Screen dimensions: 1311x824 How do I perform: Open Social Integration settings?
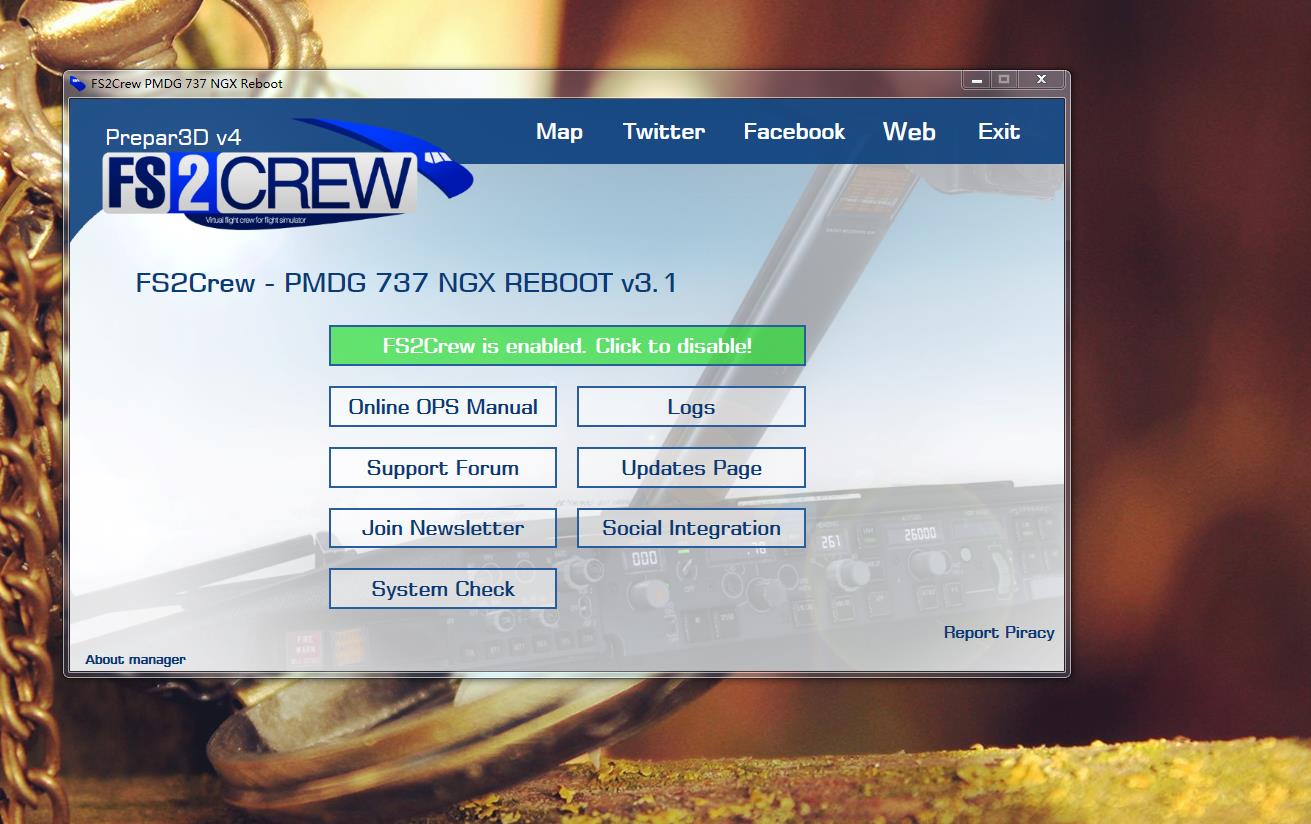pyautogui.click(x=691, y=528)
